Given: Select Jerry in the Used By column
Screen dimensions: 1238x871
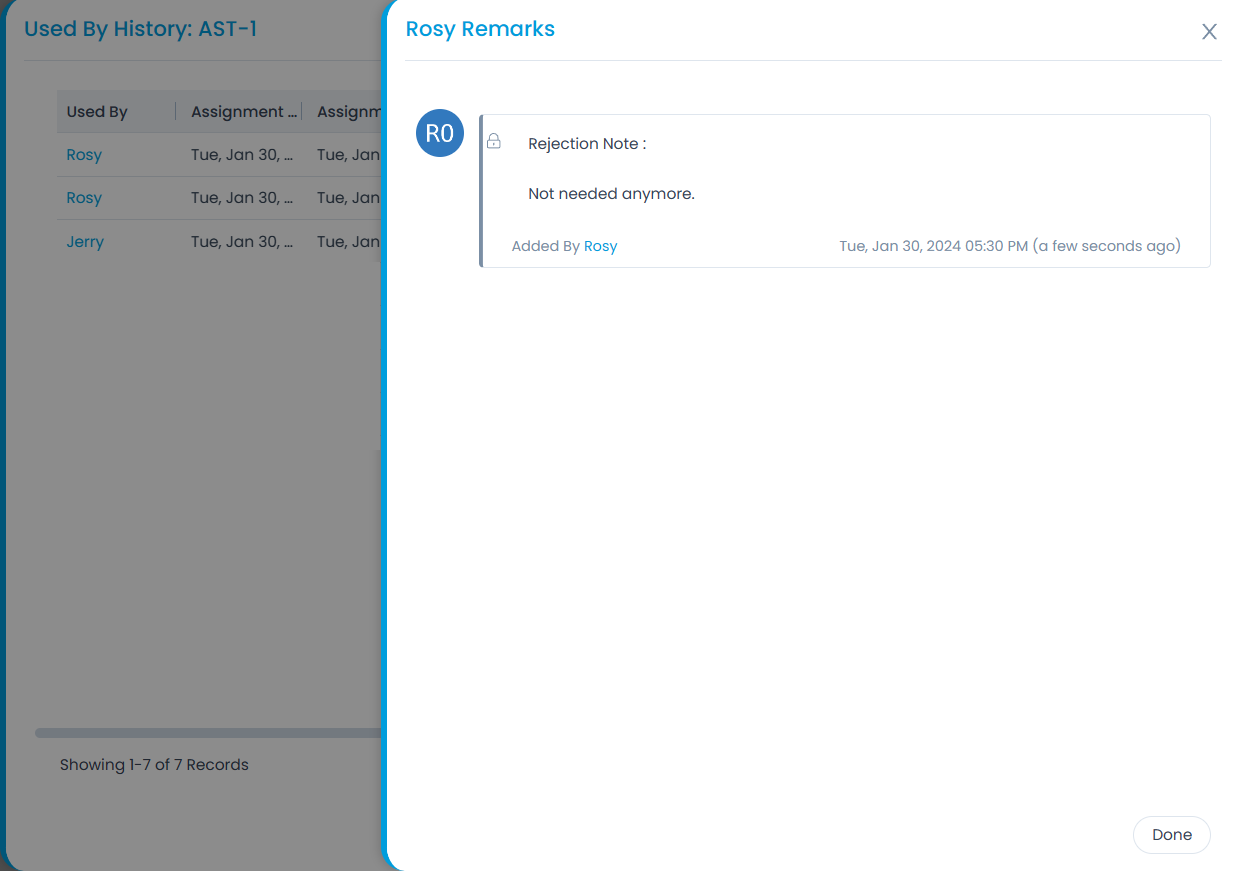Looking at the screenshot, I should tap(85, 242).
